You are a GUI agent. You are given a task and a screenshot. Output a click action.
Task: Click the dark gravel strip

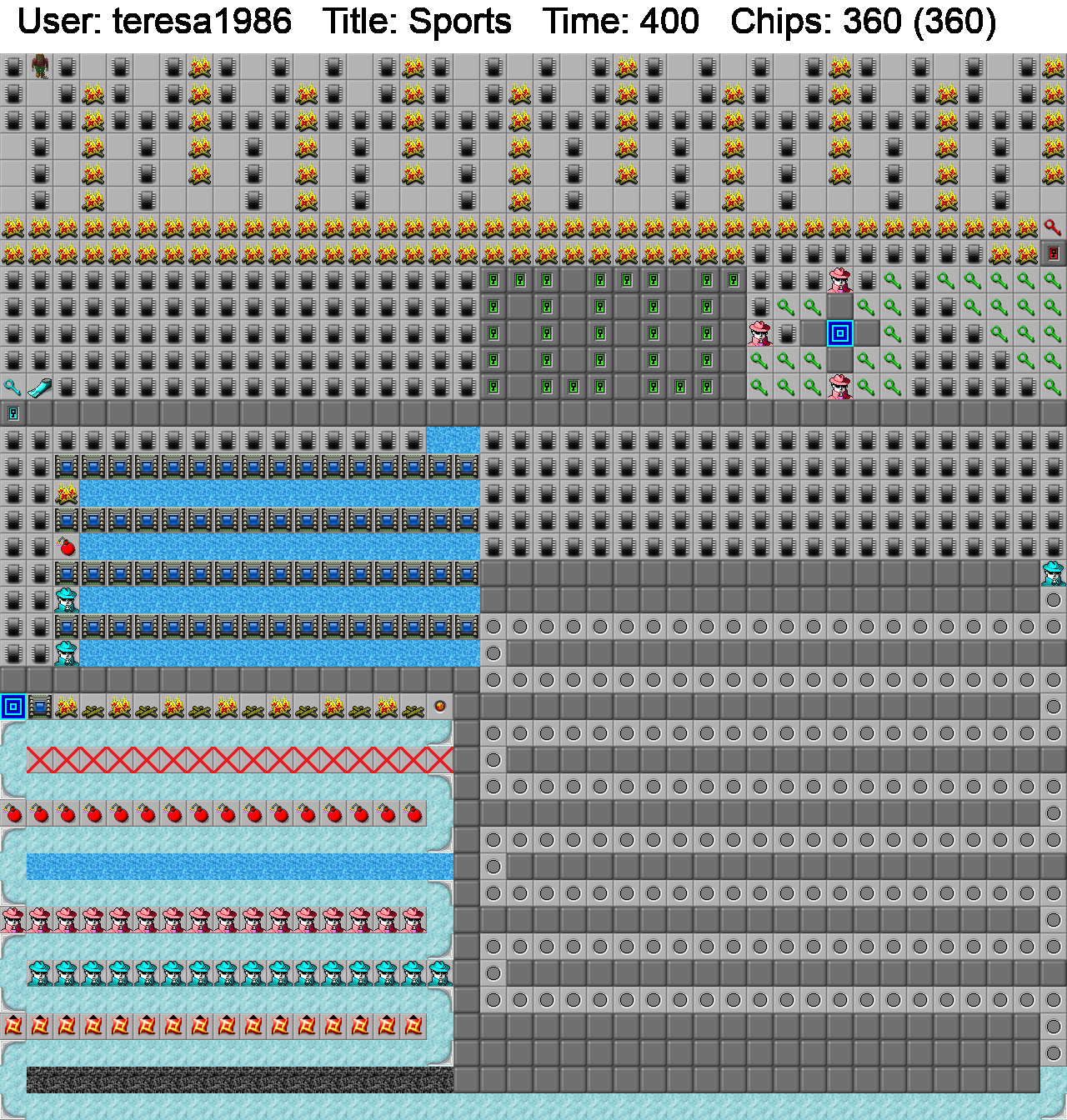point(240,1080)
